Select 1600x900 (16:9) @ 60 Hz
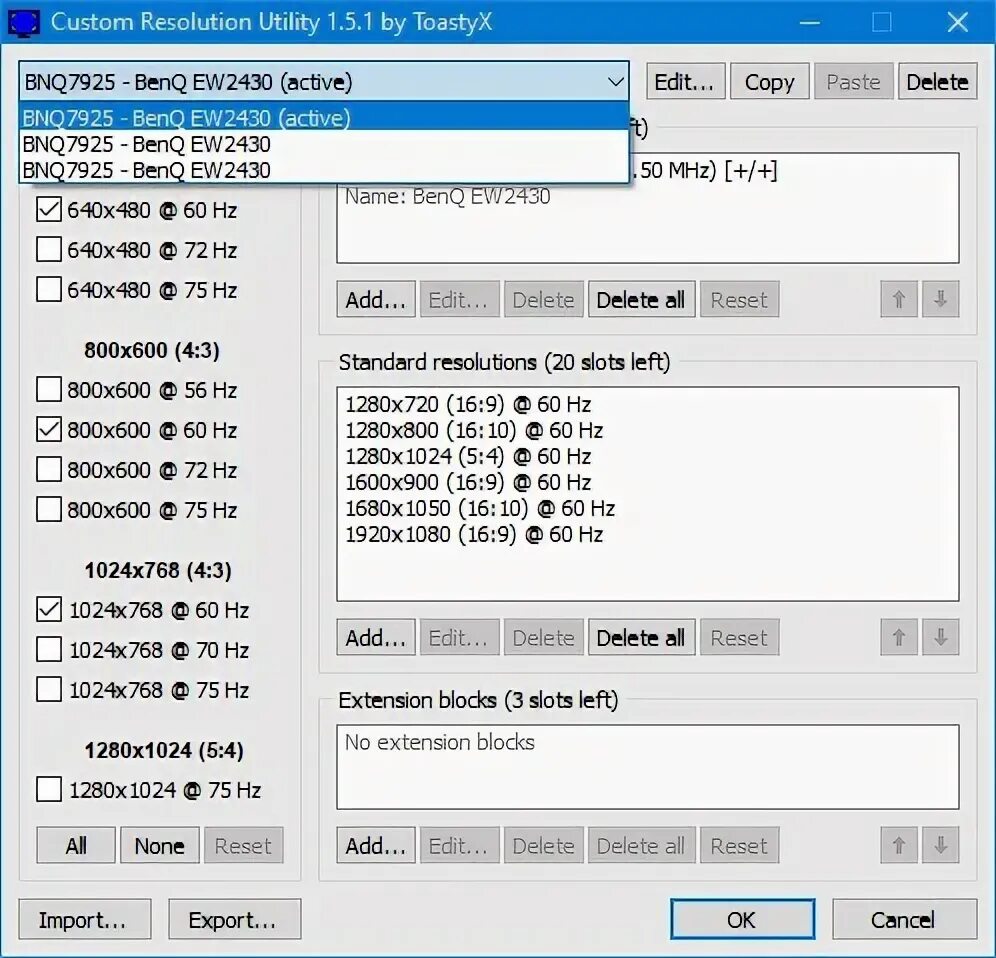 tap(468, 482)
